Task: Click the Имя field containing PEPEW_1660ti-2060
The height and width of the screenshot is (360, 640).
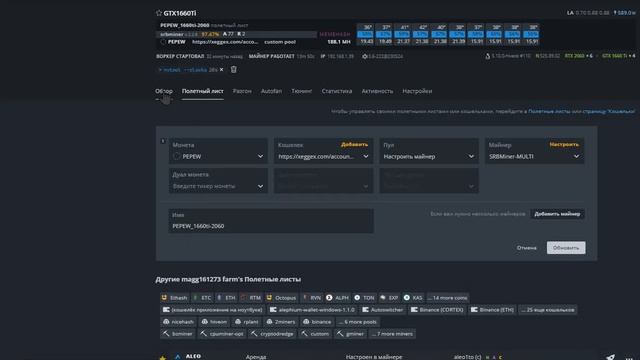Action: point(271,221)
